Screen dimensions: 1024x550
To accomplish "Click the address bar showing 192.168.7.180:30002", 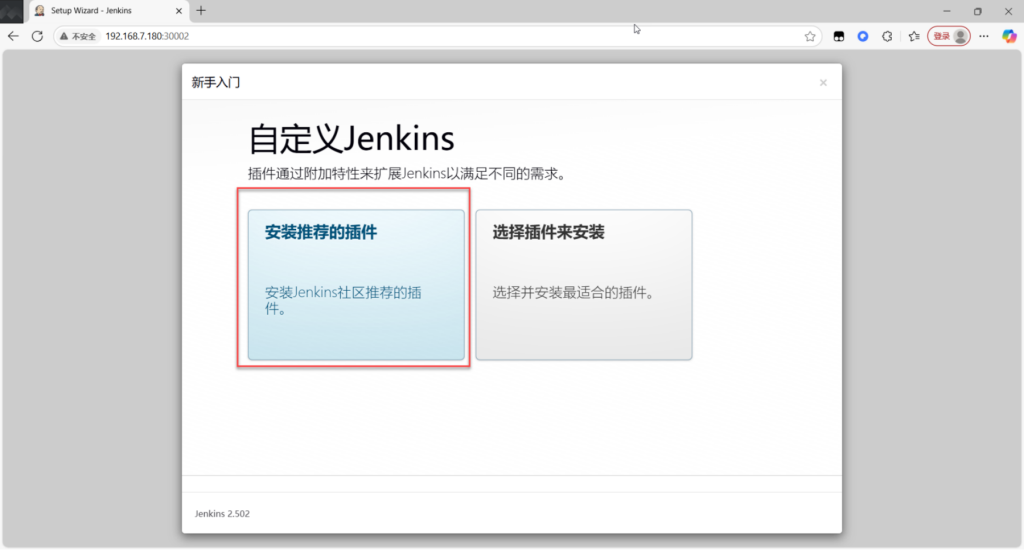I will (x=450, y=36).
